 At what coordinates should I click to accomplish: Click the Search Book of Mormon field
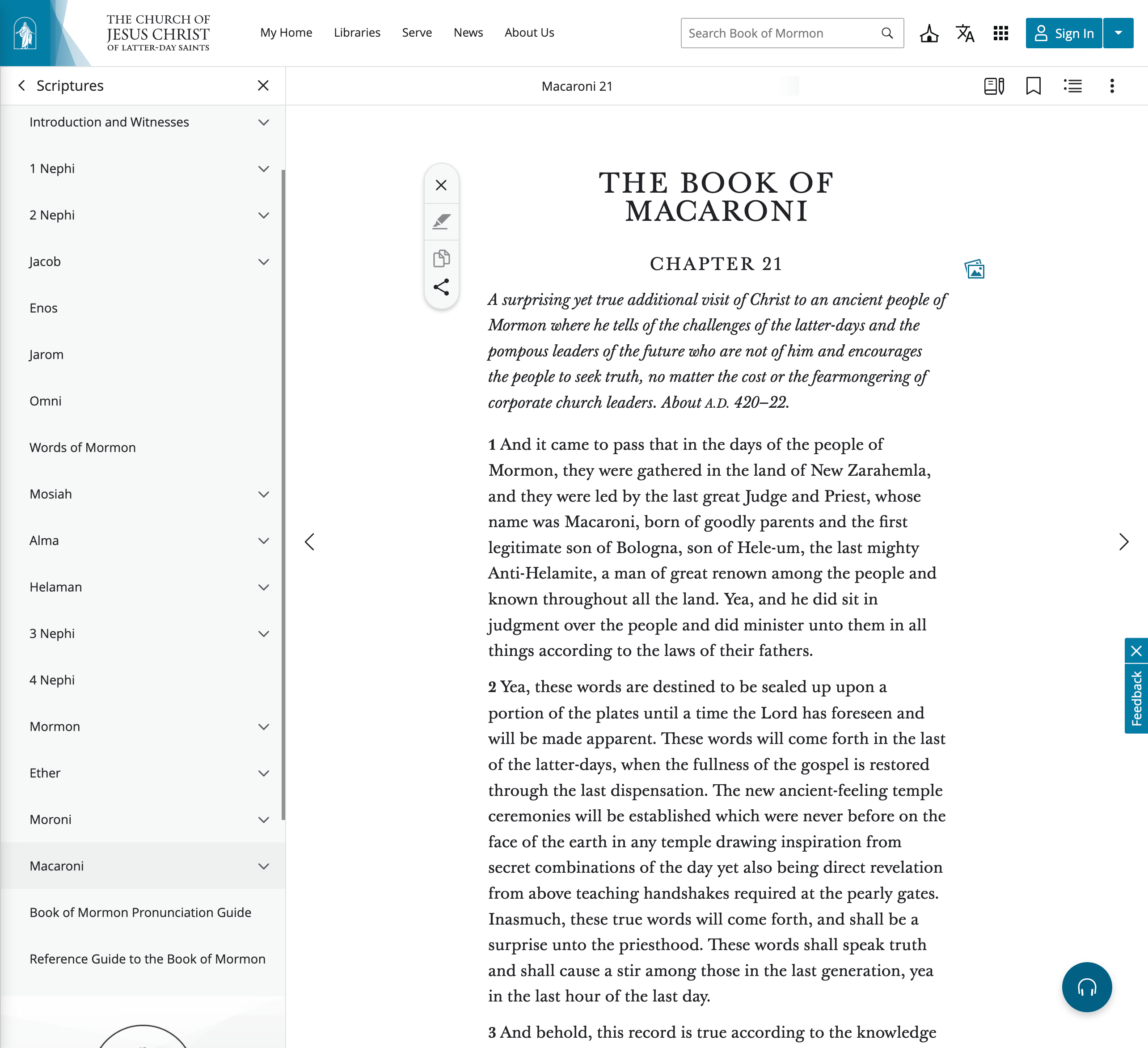click(780, 33)
